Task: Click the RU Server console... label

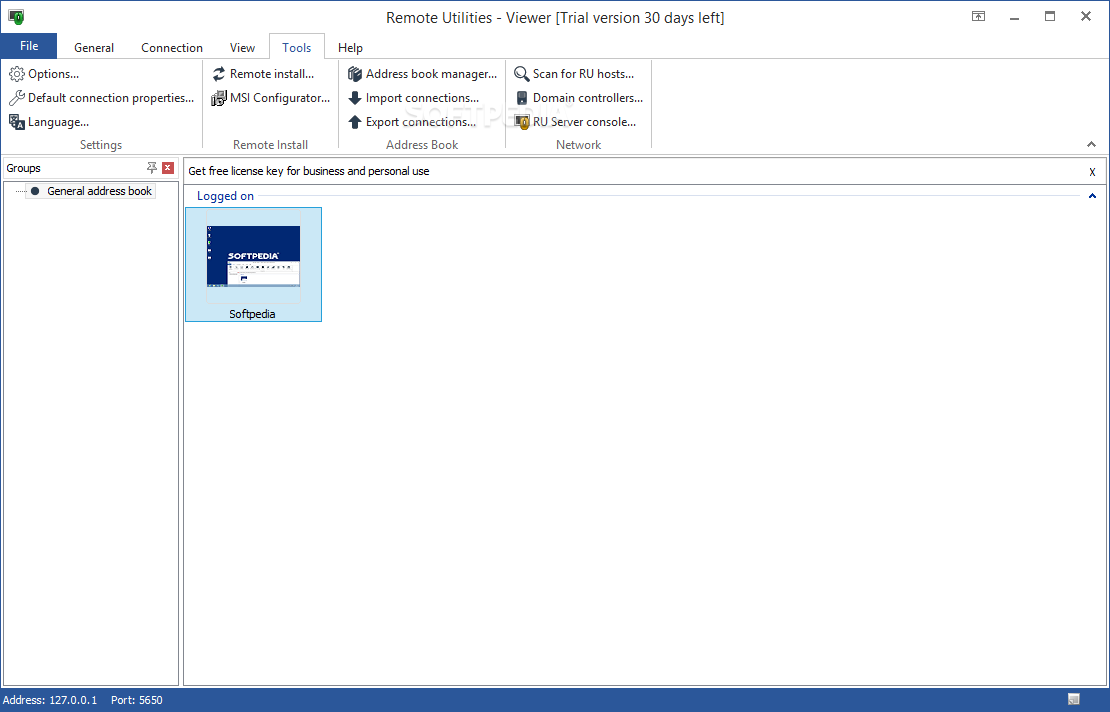Action: [x=584, y=122]
